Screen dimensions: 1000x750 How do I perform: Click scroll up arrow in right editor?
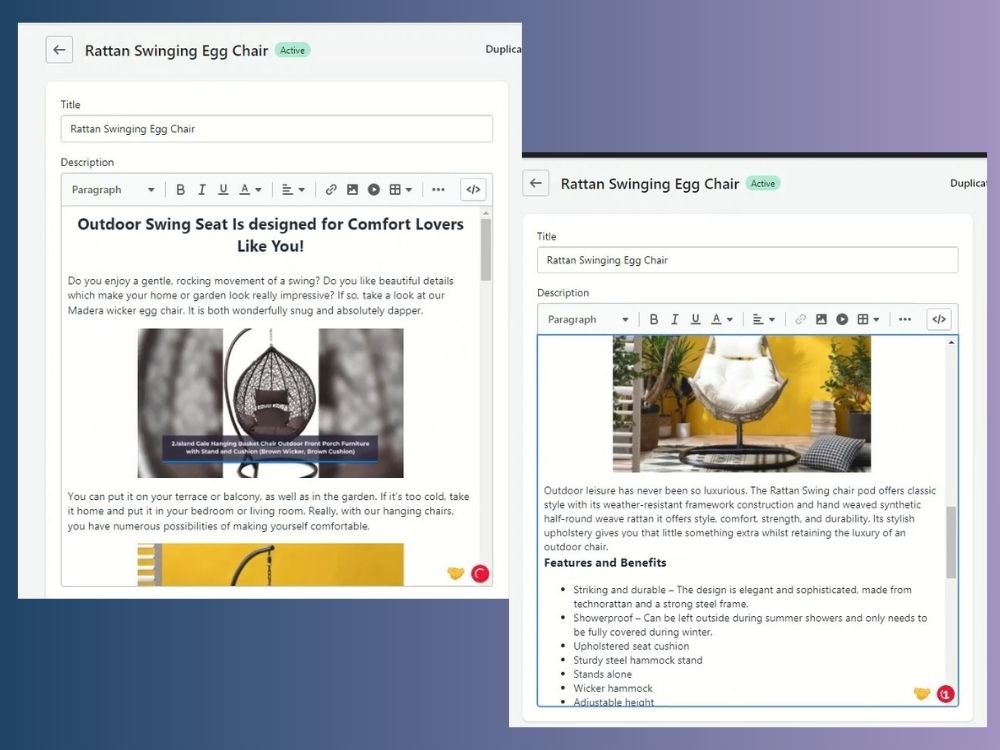click(951, 343)
